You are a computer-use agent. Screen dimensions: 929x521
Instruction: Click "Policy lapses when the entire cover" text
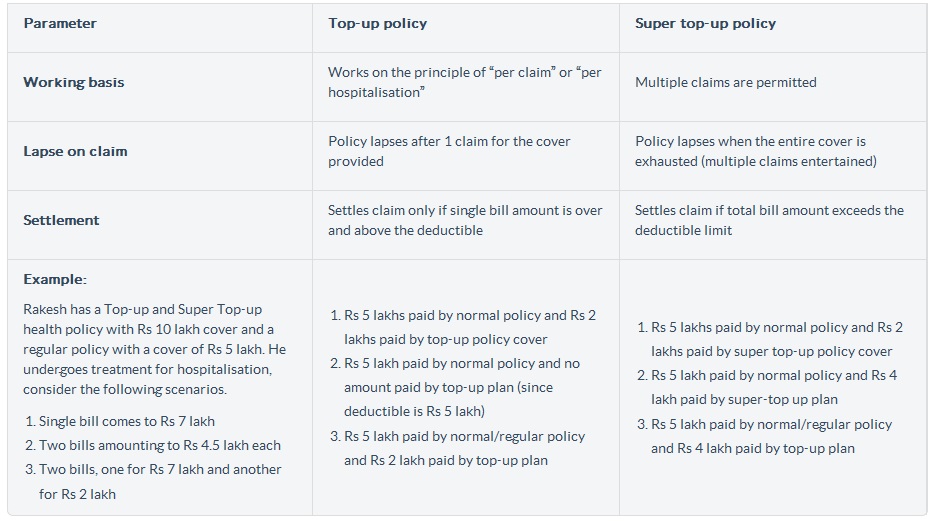point(750,151)
